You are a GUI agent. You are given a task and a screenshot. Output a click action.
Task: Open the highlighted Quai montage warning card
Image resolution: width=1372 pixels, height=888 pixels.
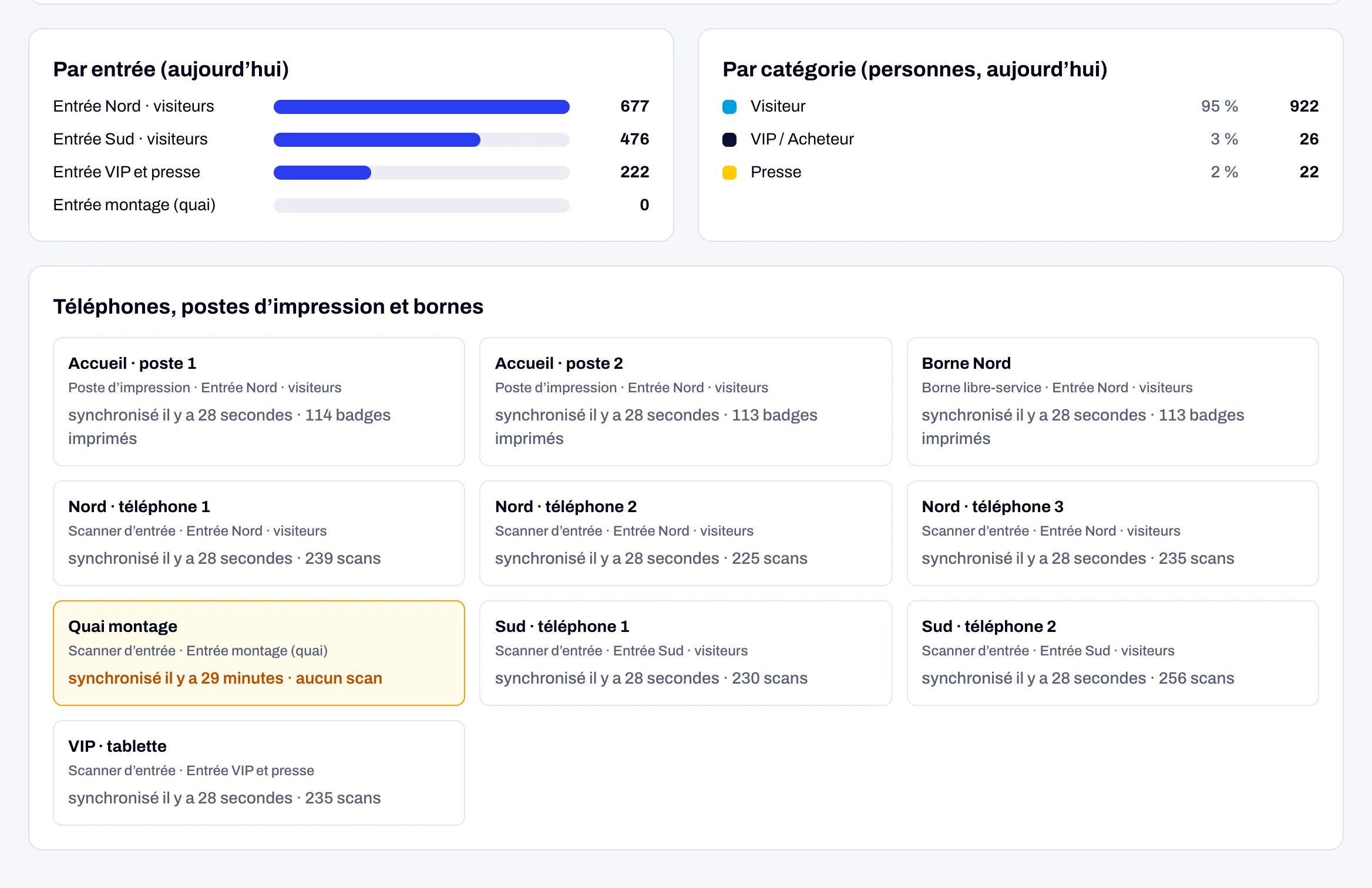coord(259,653)
